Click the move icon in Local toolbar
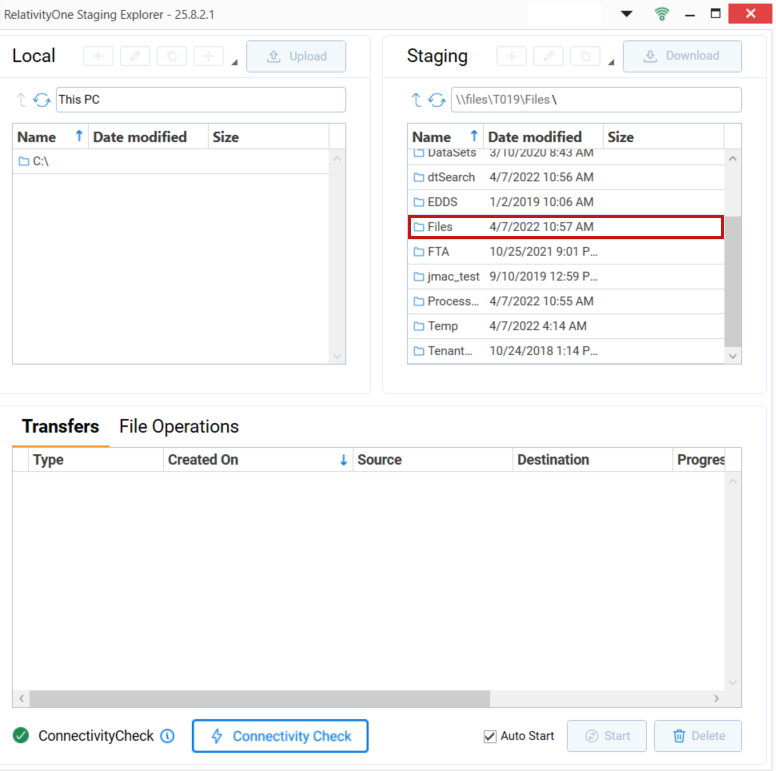Image resolution: width=776 pixels, height=771 pixels. 208,56
